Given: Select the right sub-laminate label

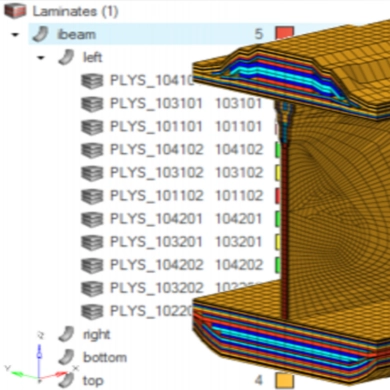Looking at the screenshot, I should coord(97,335).
